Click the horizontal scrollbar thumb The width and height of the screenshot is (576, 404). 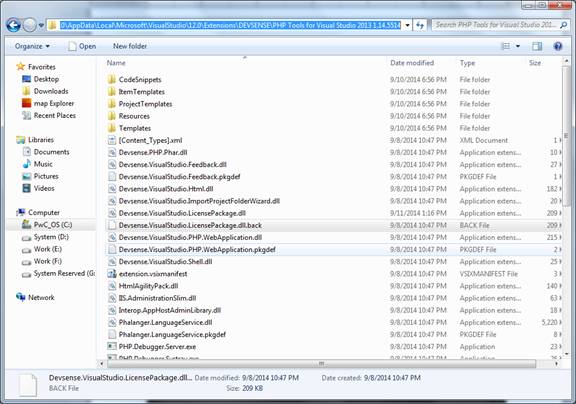click(x=321, y=364)
